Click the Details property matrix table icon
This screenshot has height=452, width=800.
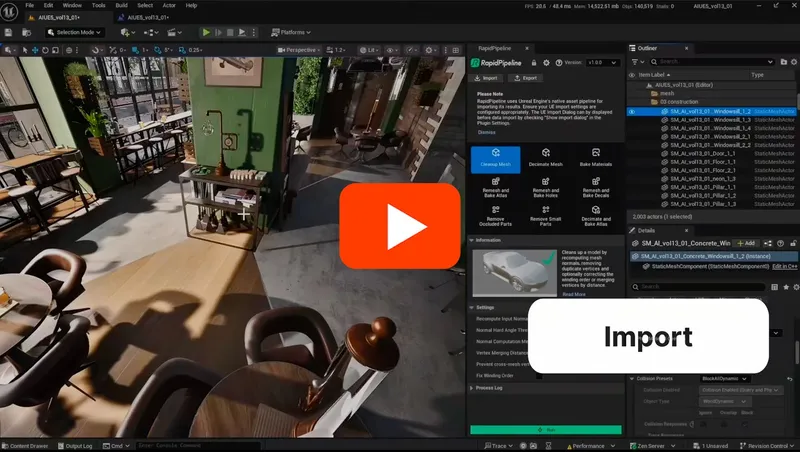(774, 287)
